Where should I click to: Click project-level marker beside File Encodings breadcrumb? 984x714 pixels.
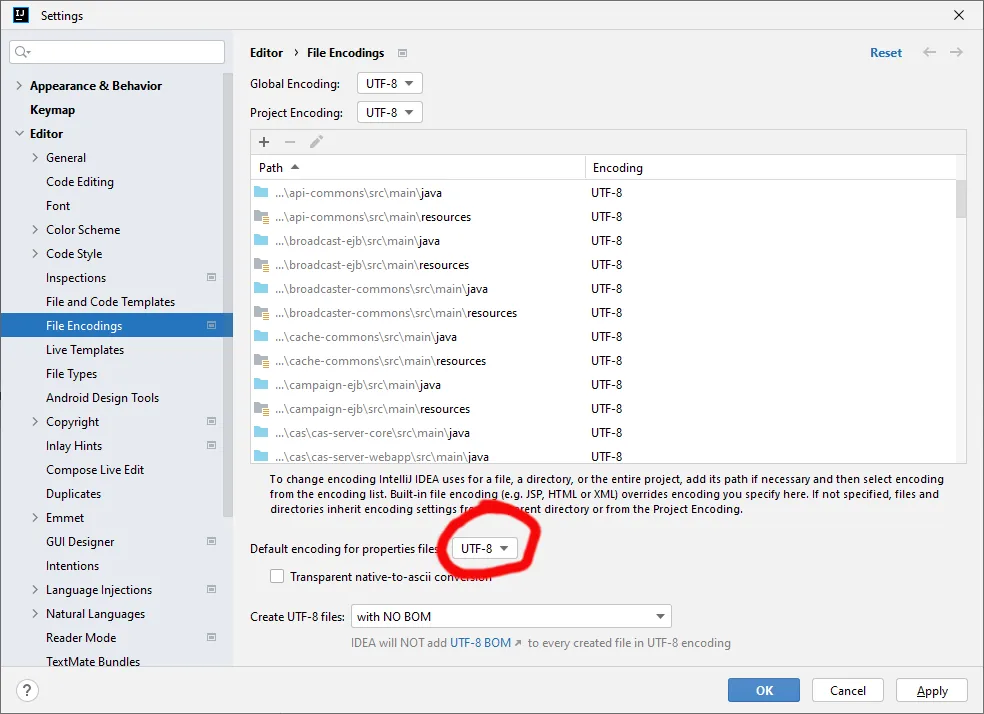[402, 53]
